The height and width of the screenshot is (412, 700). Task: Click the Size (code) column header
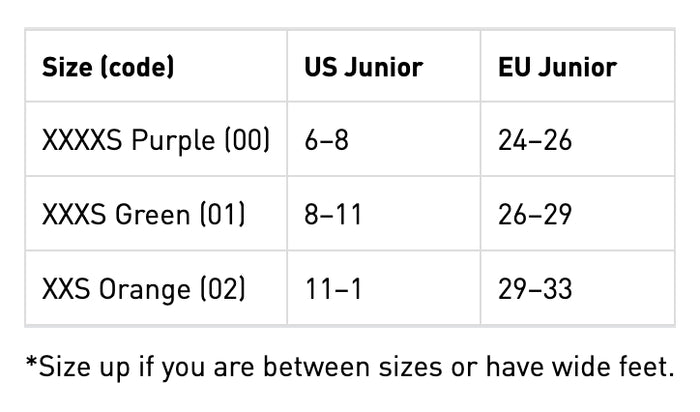point(156,66)
